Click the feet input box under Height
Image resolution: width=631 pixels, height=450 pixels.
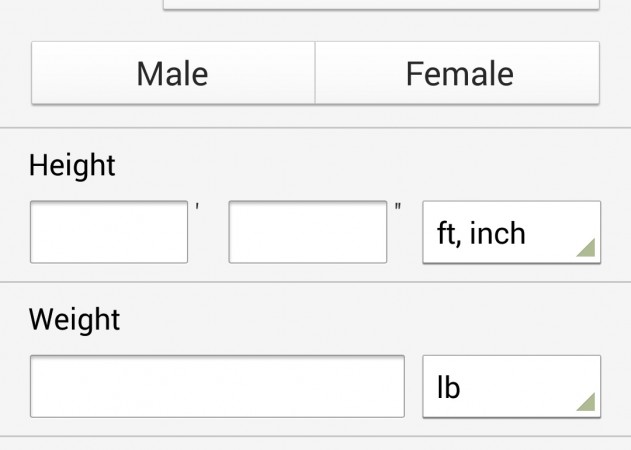[109, 232]
